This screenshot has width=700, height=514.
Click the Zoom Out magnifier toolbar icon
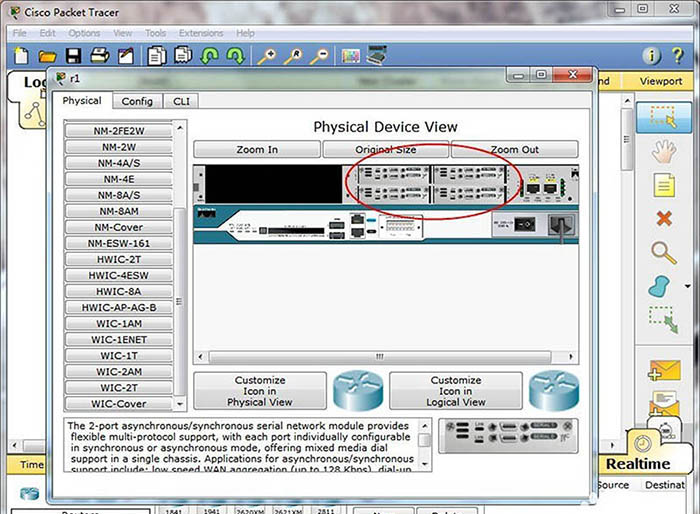[320, 56]
